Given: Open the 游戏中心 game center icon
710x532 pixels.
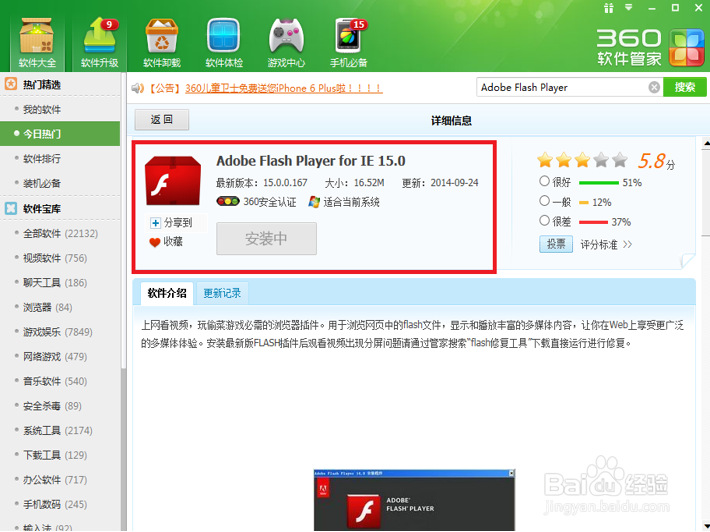Looking at the screenshot, I should pos(286,43).
